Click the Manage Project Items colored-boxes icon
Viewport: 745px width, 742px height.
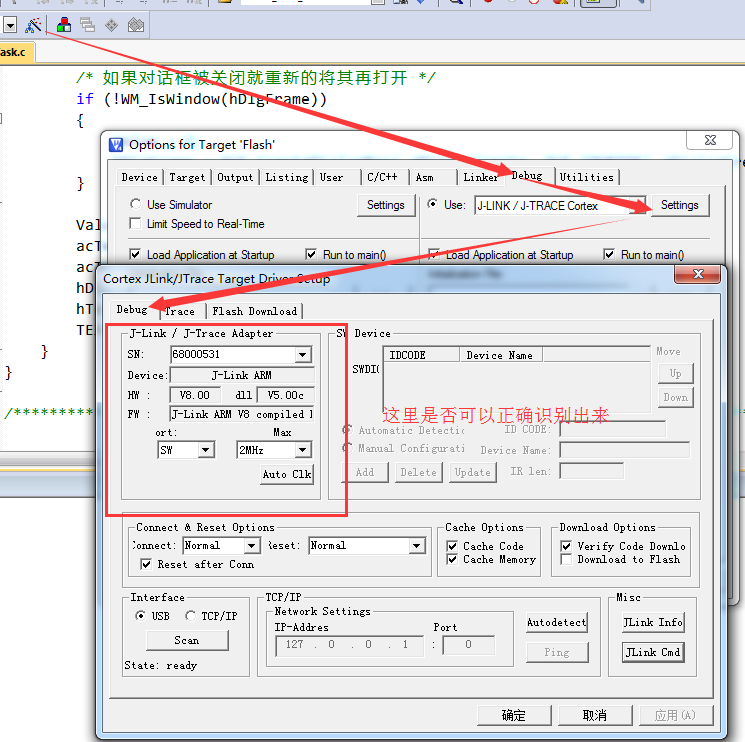tap(64, 25)
